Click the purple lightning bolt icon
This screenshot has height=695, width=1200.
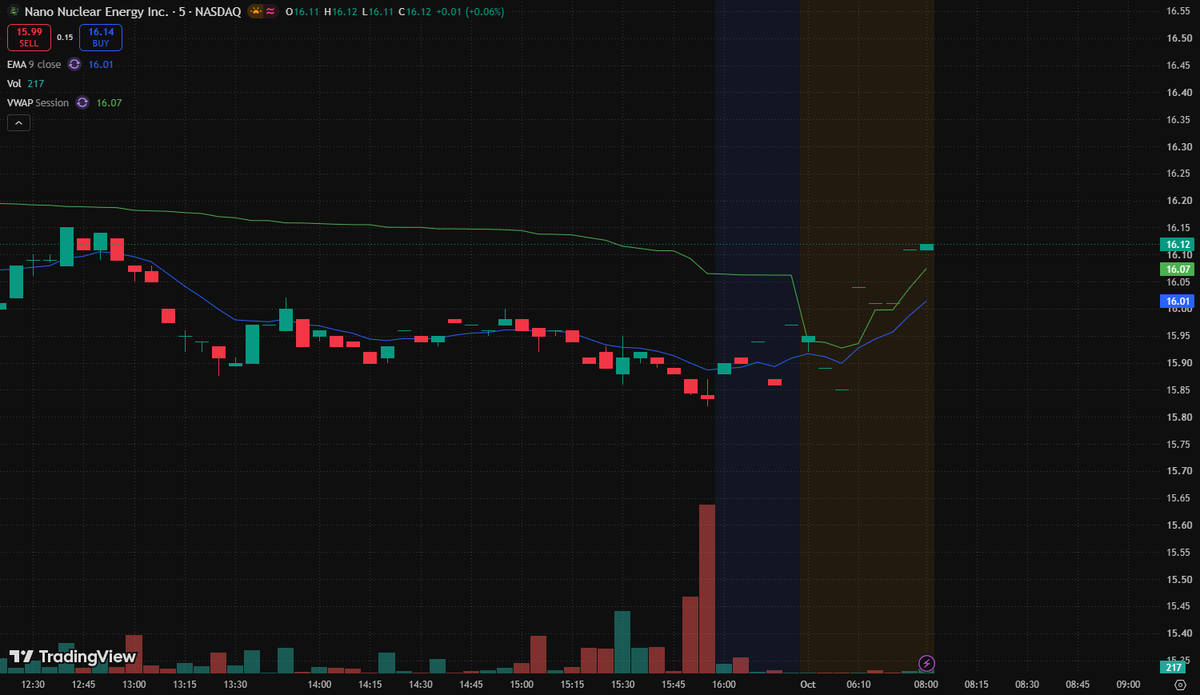(926, 662)
